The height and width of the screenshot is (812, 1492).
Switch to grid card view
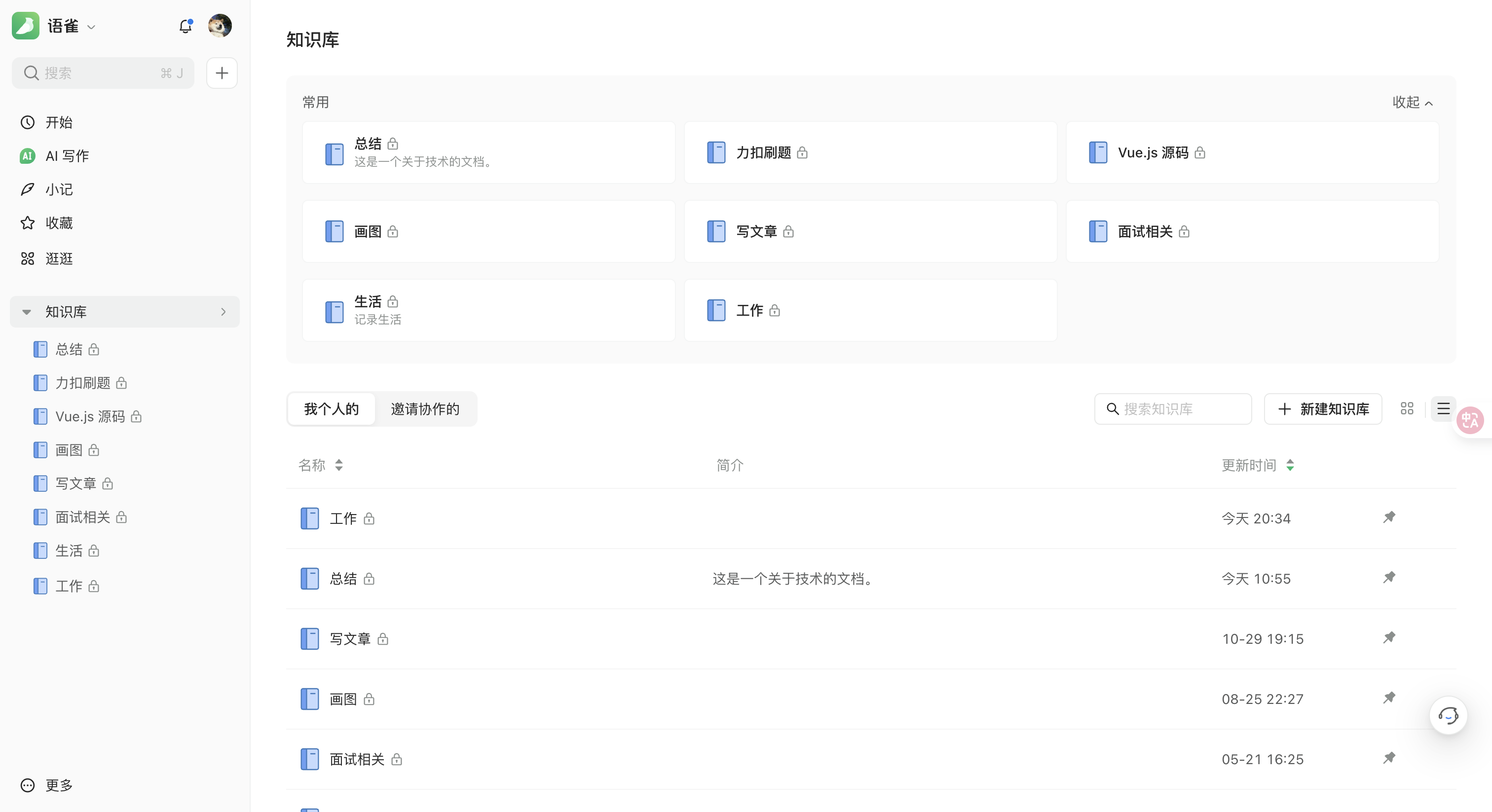pyautogui.click(x=1407, y=409)
